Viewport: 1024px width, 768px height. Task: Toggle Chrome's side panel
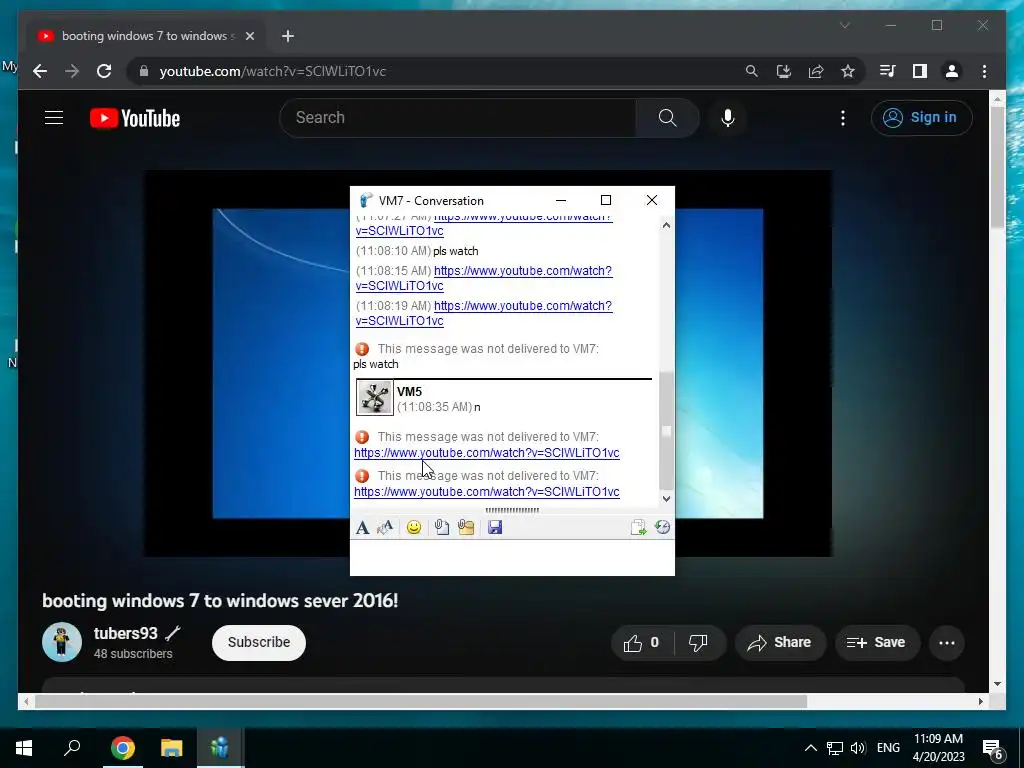920,71
